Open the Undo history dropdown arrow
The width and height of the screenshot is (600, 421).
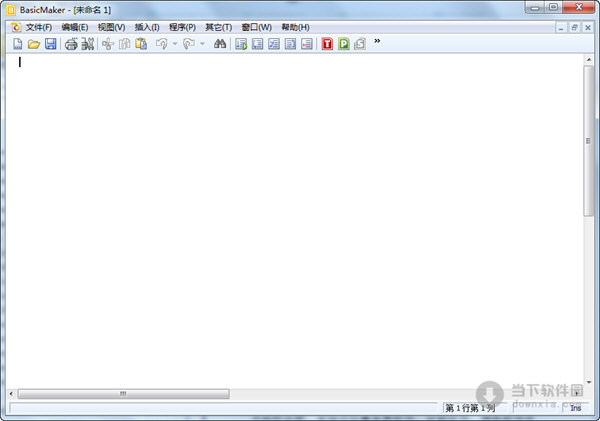(175, 44)
